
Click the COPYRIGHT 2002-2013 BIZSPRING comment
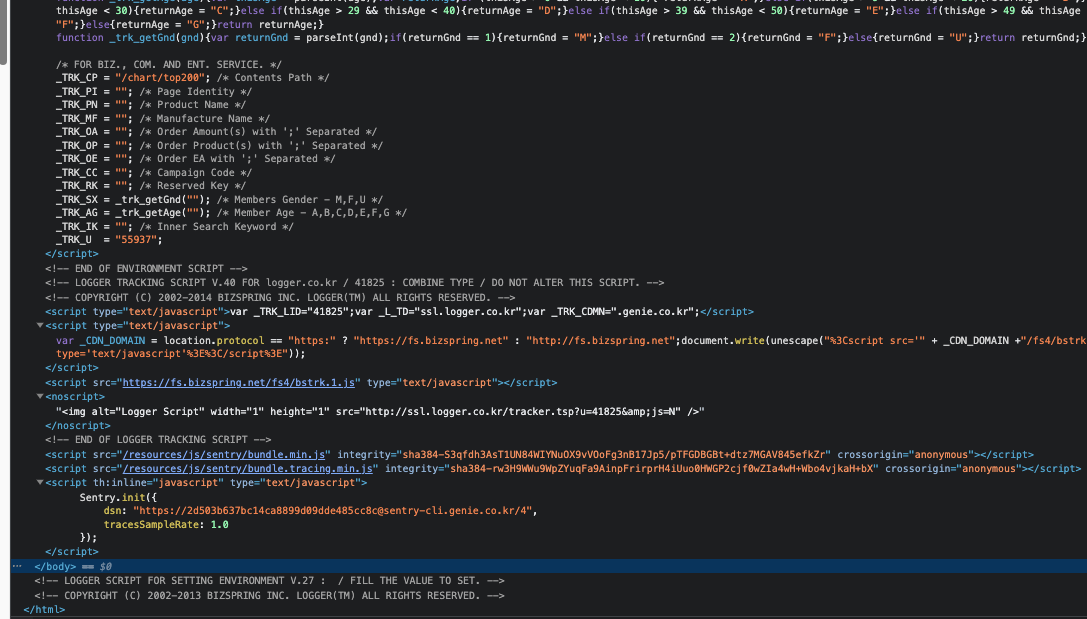coord(269,595)
